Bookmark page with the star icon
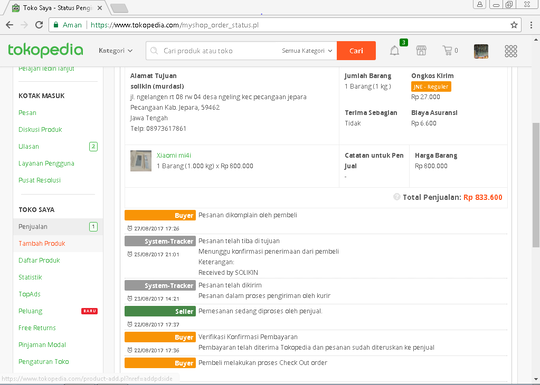The width and height of the screenshot is (540, 385). [x=514, y=25]
